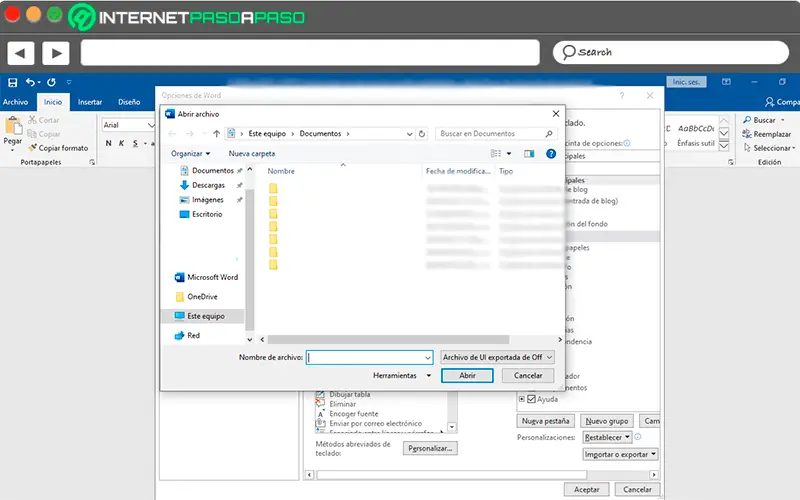Toggle the Ayuda checkbox in Word options
This screenshot has height=500, width=800.
pyautogui.click(x=532, y=399)
